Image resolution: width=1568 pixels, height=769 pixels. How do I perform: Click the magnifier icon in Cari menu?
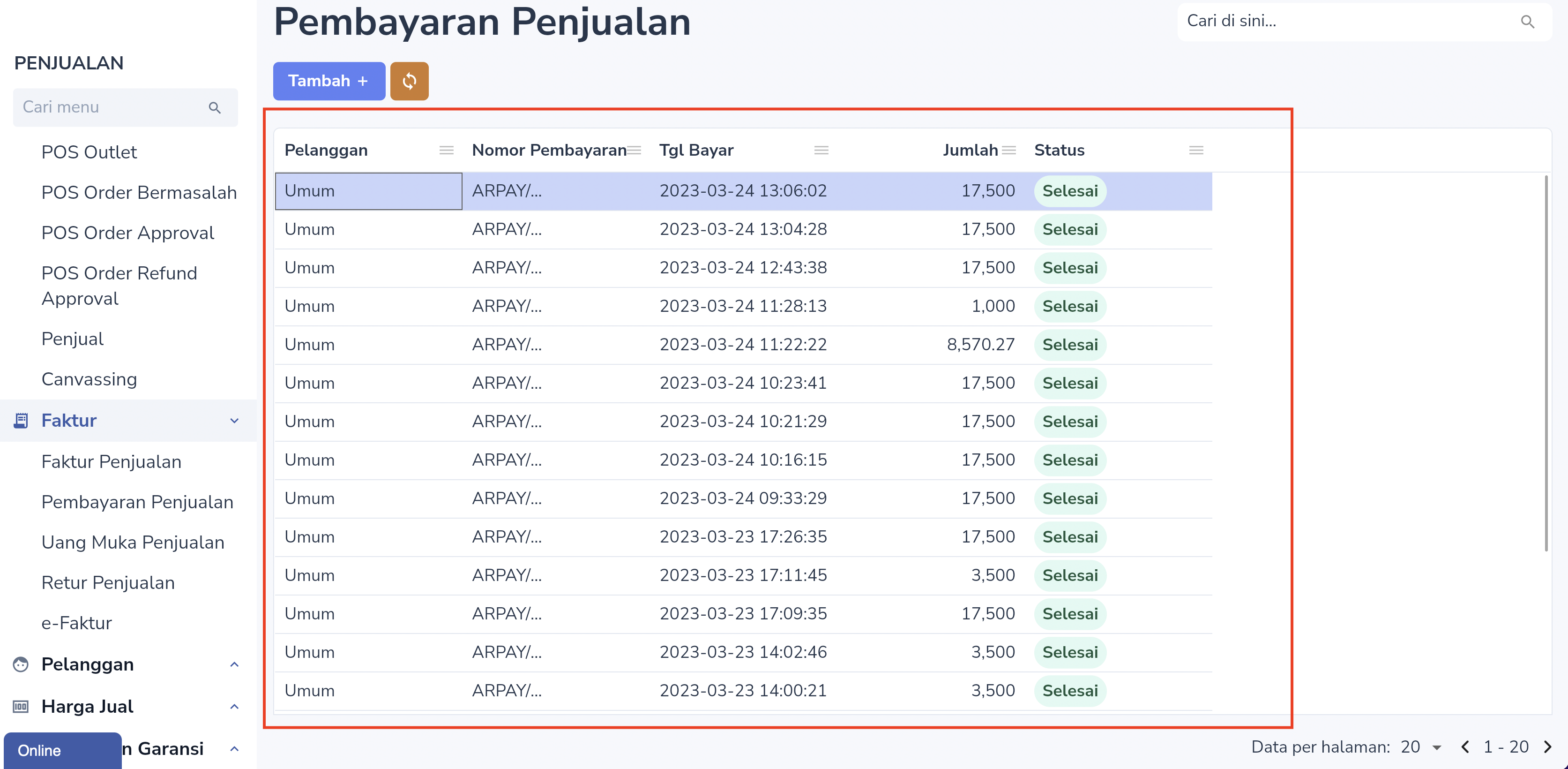(x=214, y=108)
